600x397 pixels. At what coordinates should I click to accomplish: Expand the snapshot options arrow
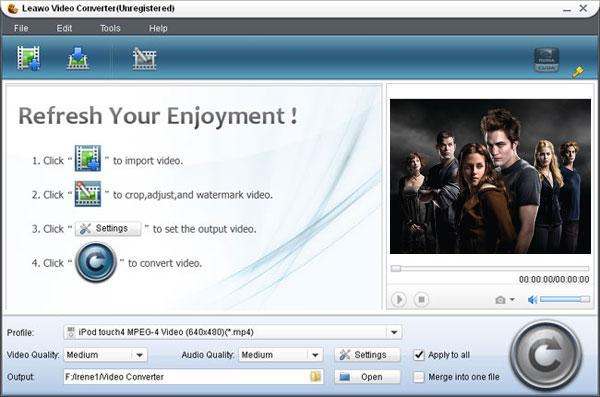(x=512, y=299)
